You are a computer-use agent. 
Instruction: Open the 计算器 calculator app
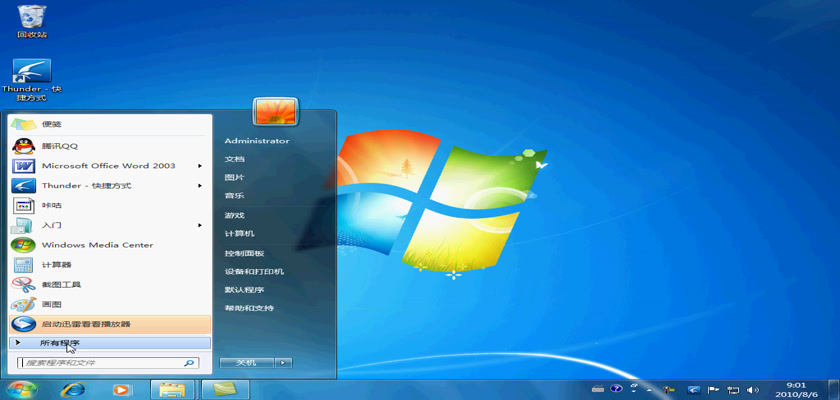click(x=56, y=264)
